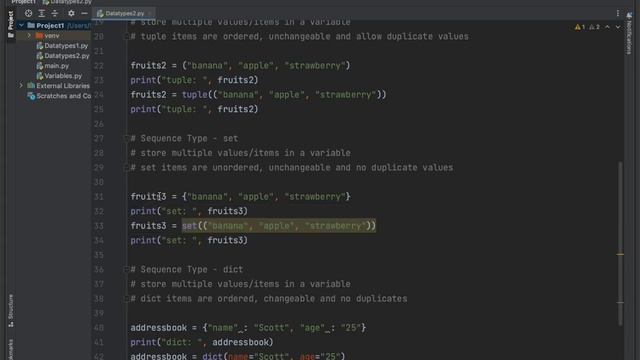The height and width of the screenshot is (360, 640).
Task: Click Expand All icon in Project panel
Action: click(x=42, y=13)
